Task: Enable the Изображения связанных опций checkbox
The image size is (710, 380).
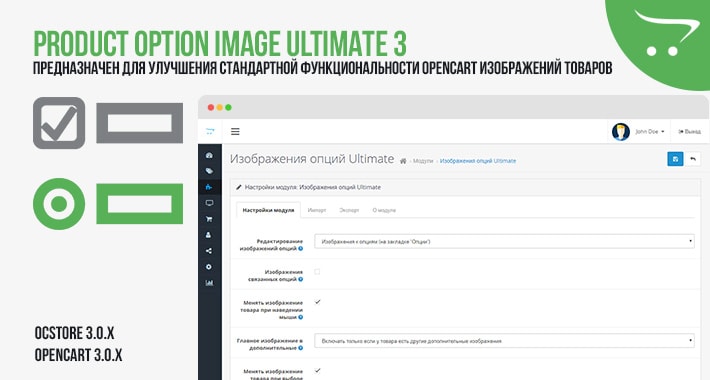Action: tap(317, 272)
